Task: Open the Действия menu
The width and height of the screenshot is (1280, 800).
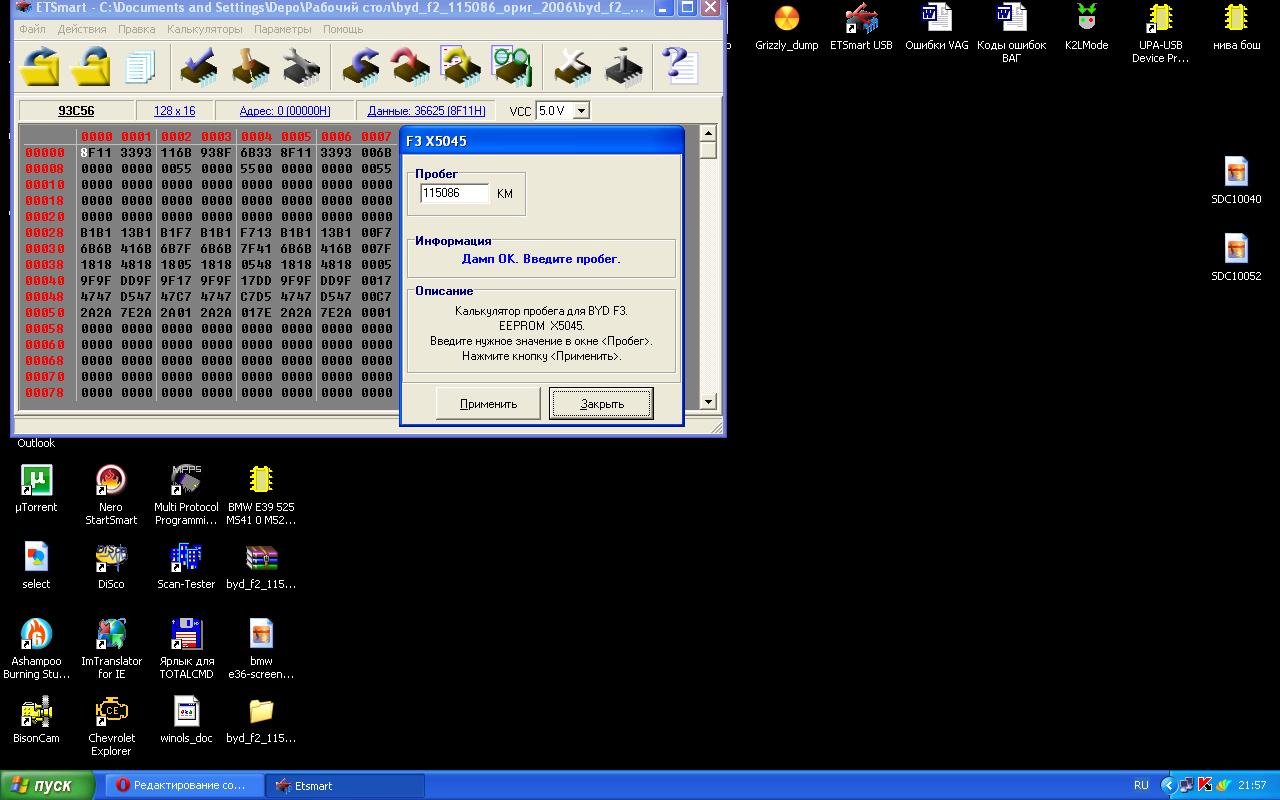Action: (x=82, y=29)
